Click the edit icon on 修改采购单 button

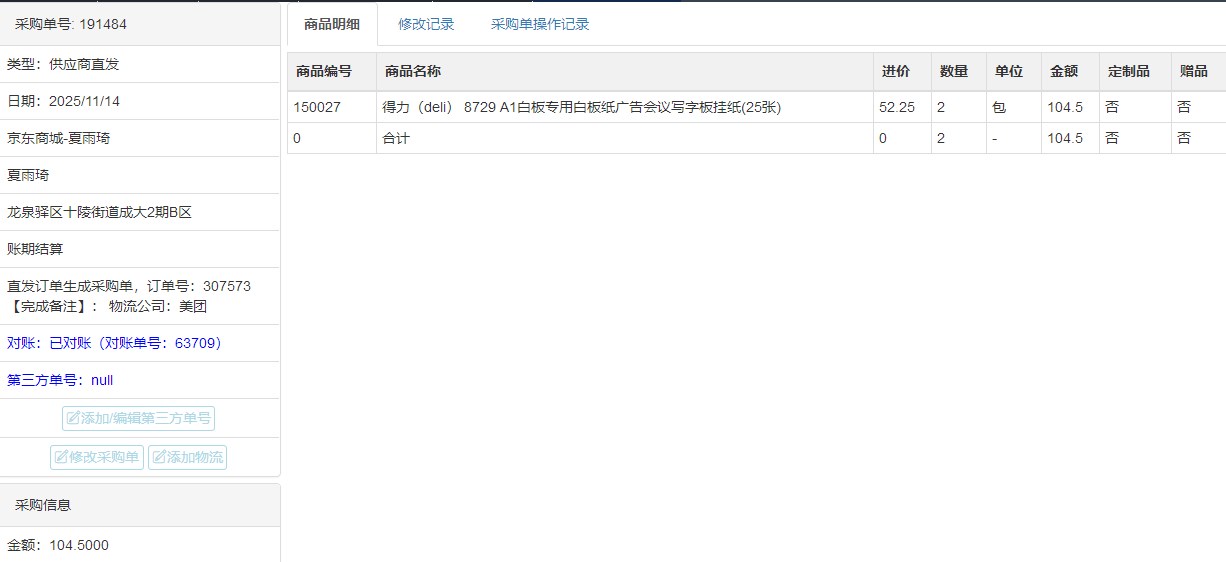(x=61, y=458)
